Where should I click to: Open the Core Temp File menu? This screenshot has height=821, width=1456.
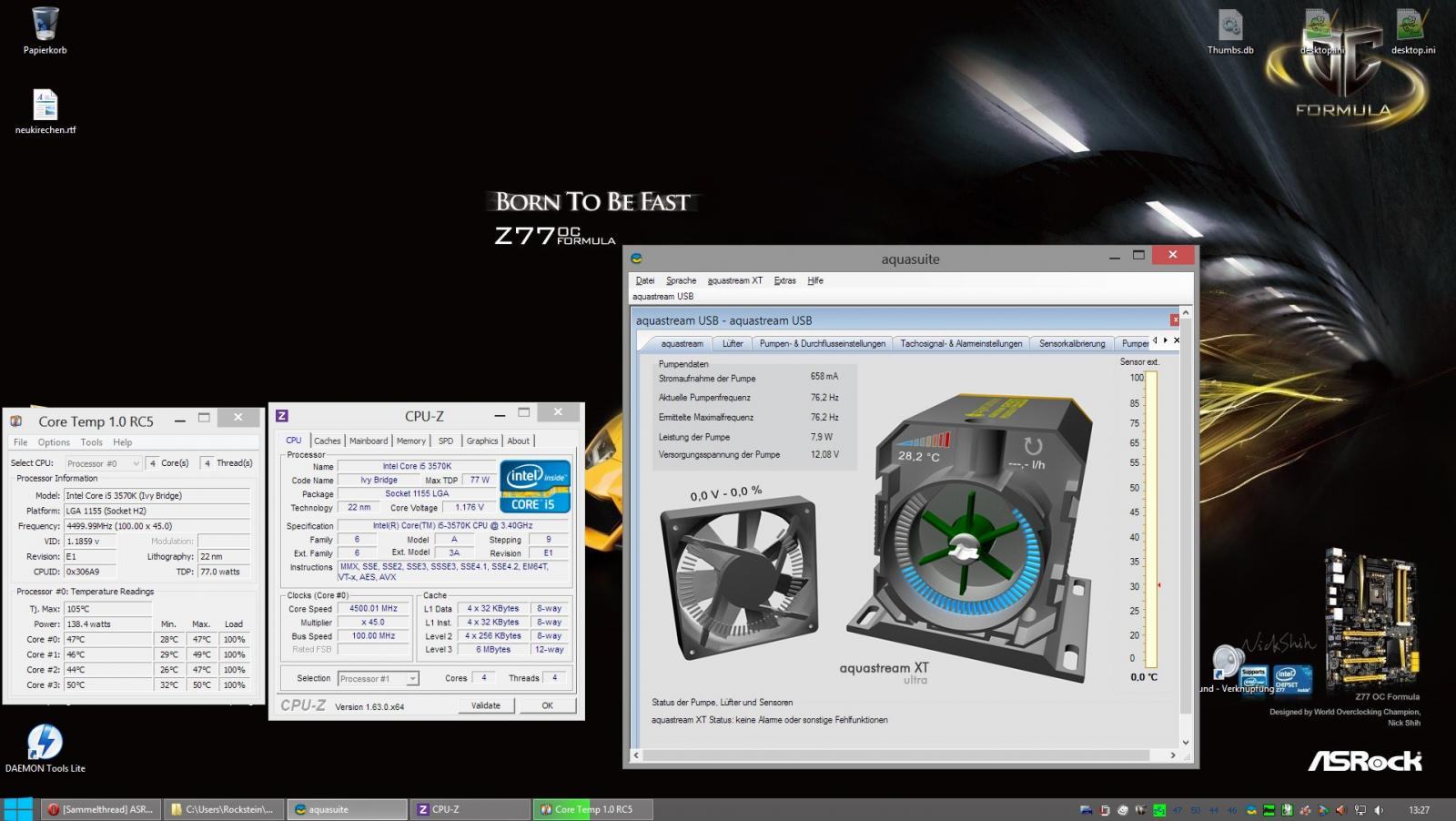[x=20, y=442]
